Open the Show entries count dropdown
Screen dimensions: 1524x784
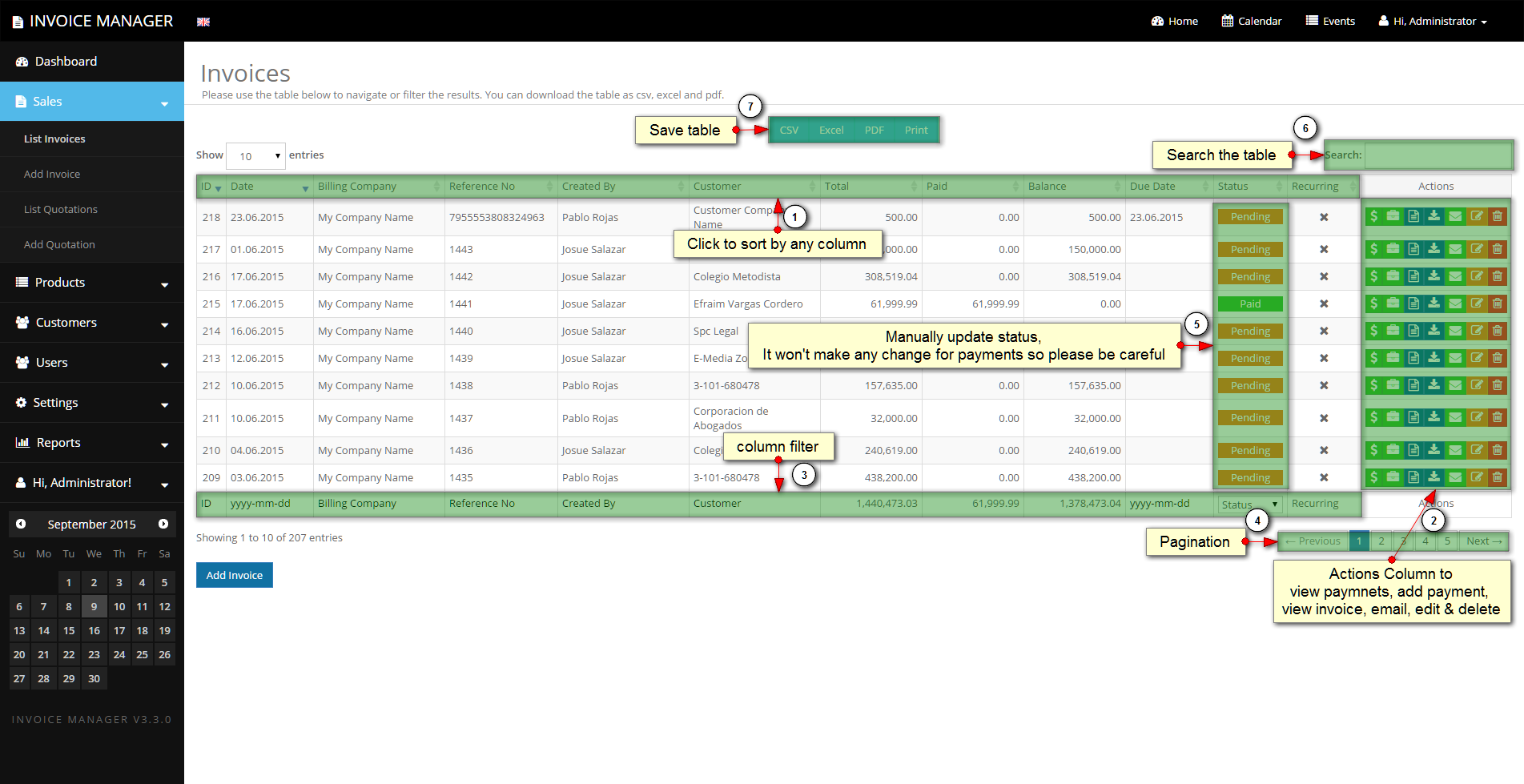click(x=255, y=156)
